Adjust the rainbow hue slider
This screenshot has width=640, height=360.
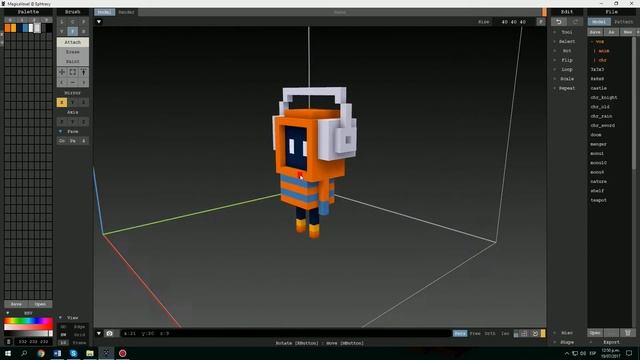(x=28, y=321)
